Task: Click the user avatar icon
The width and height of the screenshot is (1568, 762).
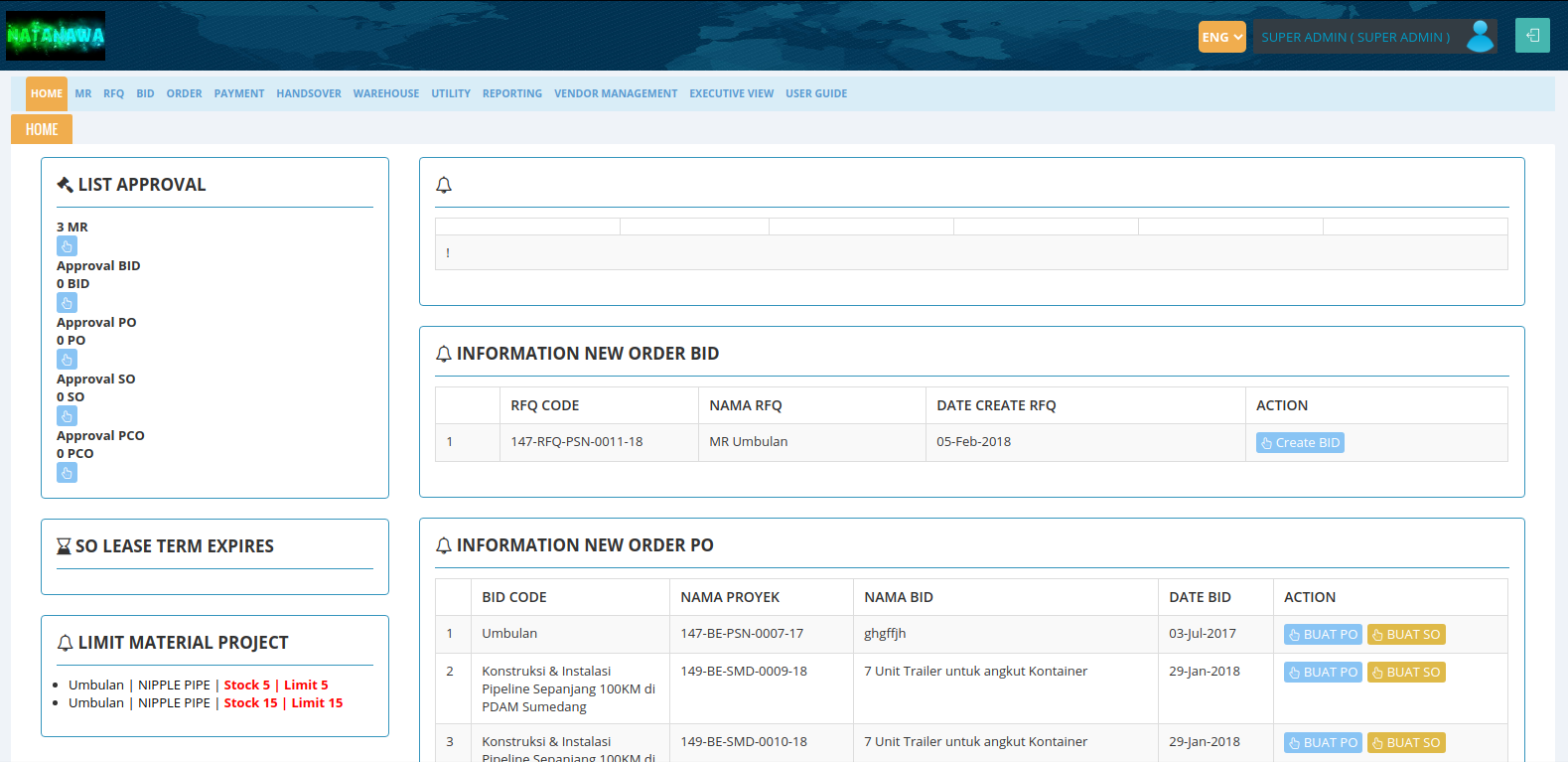Action: click(1480, 37)
